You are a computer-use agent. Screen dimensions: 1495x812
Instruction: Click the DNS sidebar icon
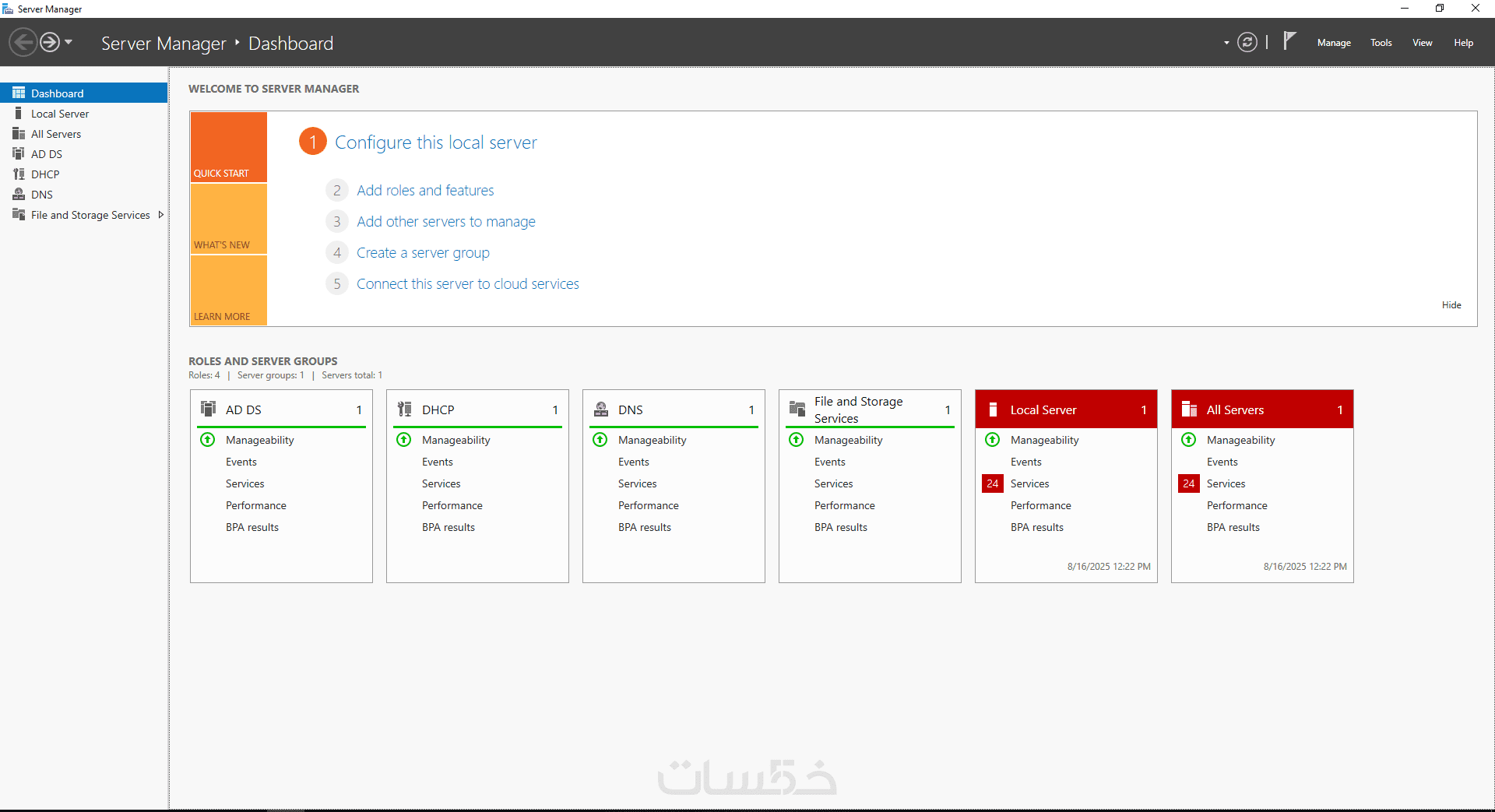tap(19, 194)
